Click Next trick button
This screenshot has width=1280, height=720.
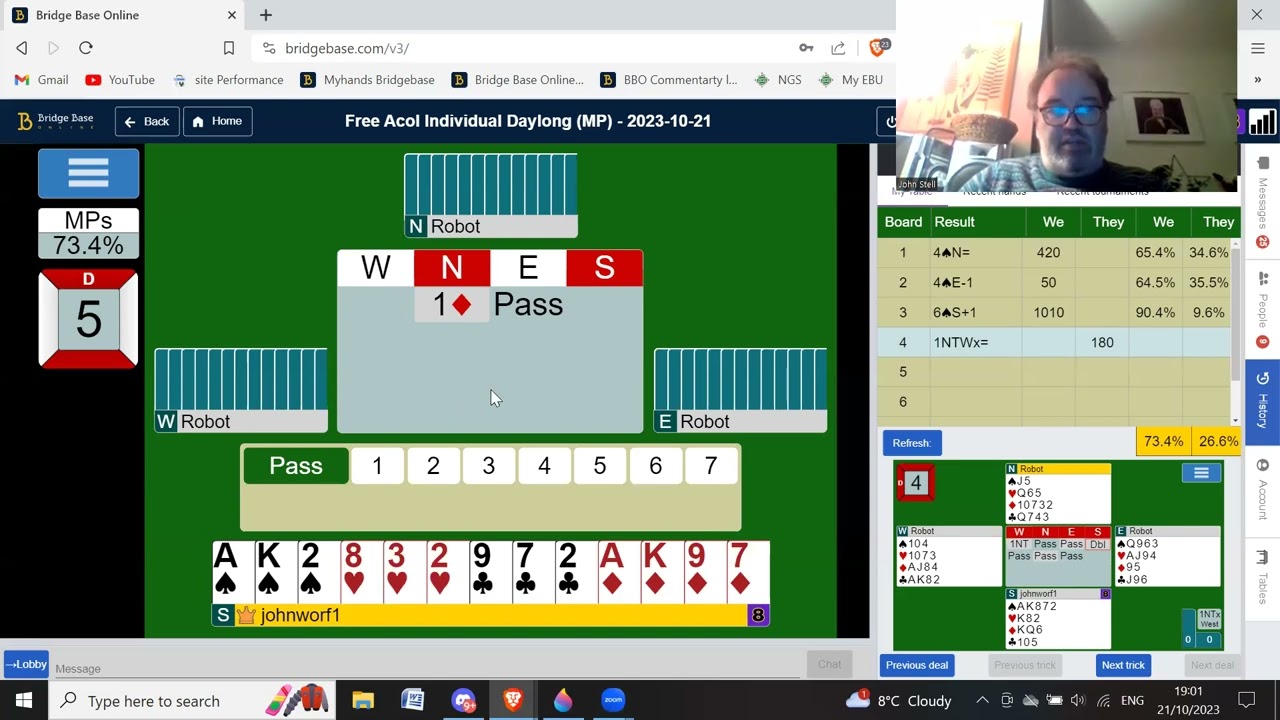pos(1123,665)
